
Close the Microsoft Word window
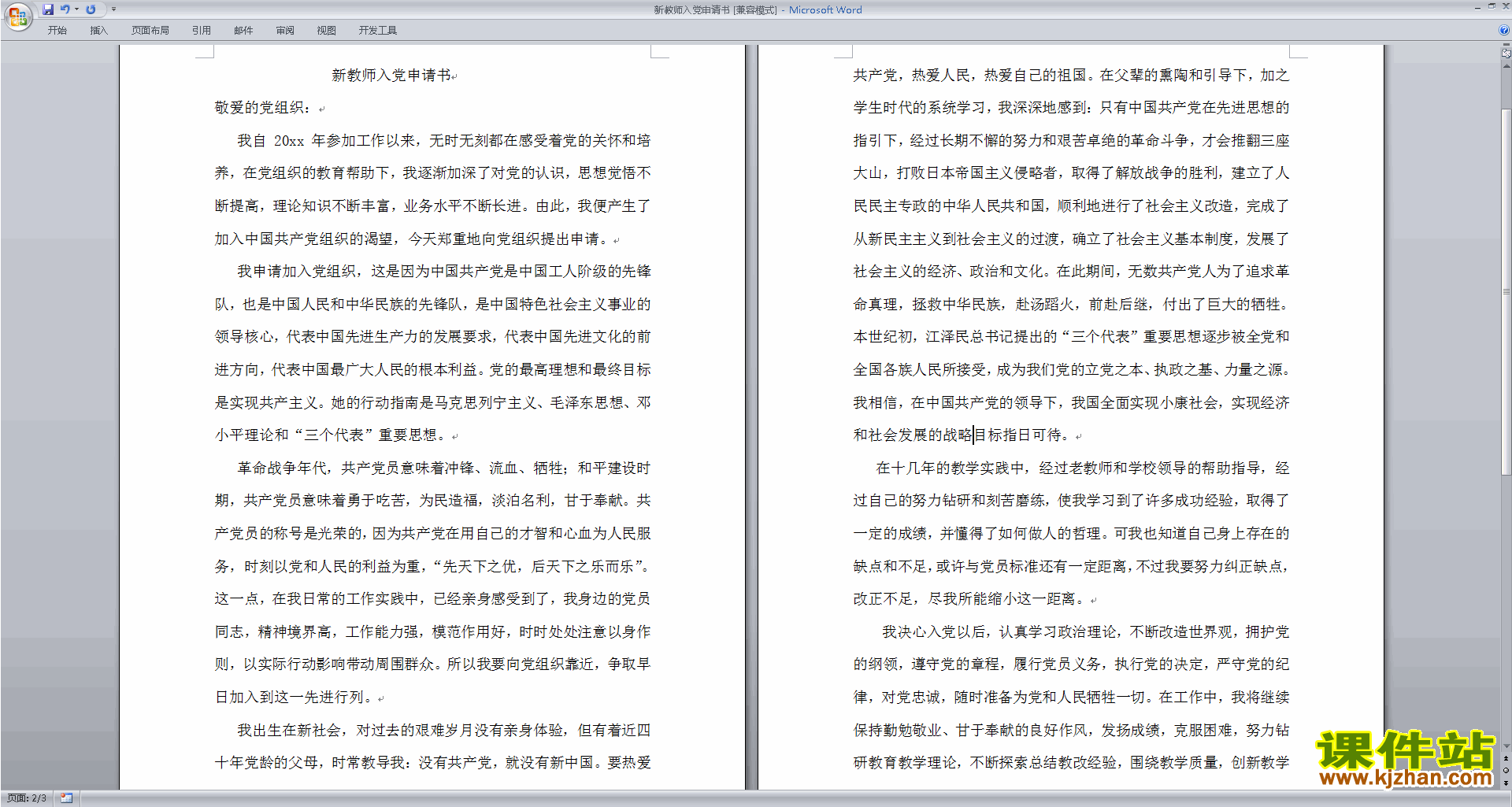[1505, 6]
